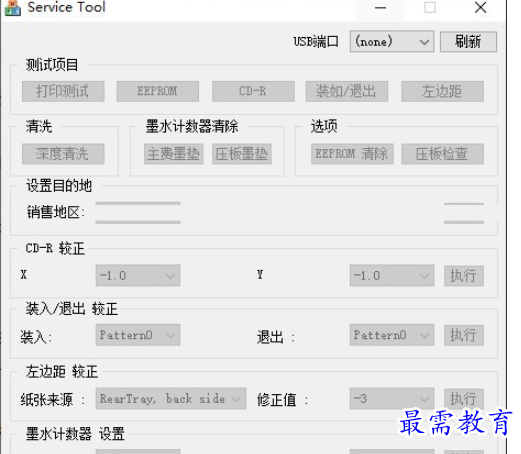The height and width of the screenshot is (454, 521).
Task: Click 执行 for CD-R 较正
Action: (x=464, y=276)
